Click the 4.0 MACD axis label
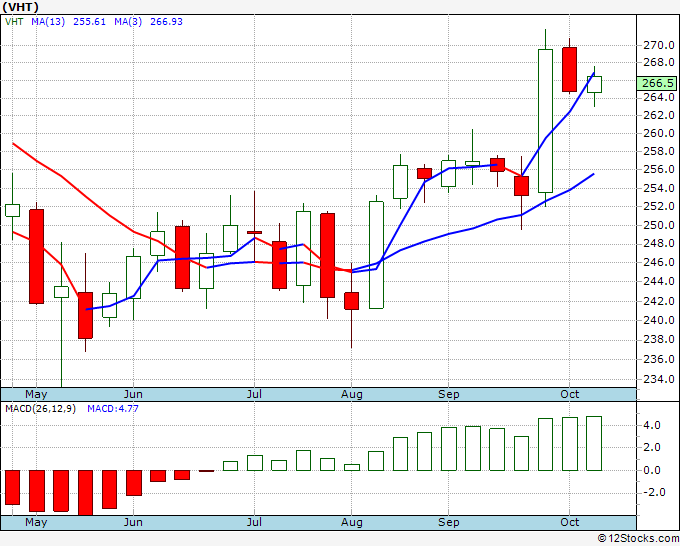This screenshot has height=546, width=680. (652, 425)
